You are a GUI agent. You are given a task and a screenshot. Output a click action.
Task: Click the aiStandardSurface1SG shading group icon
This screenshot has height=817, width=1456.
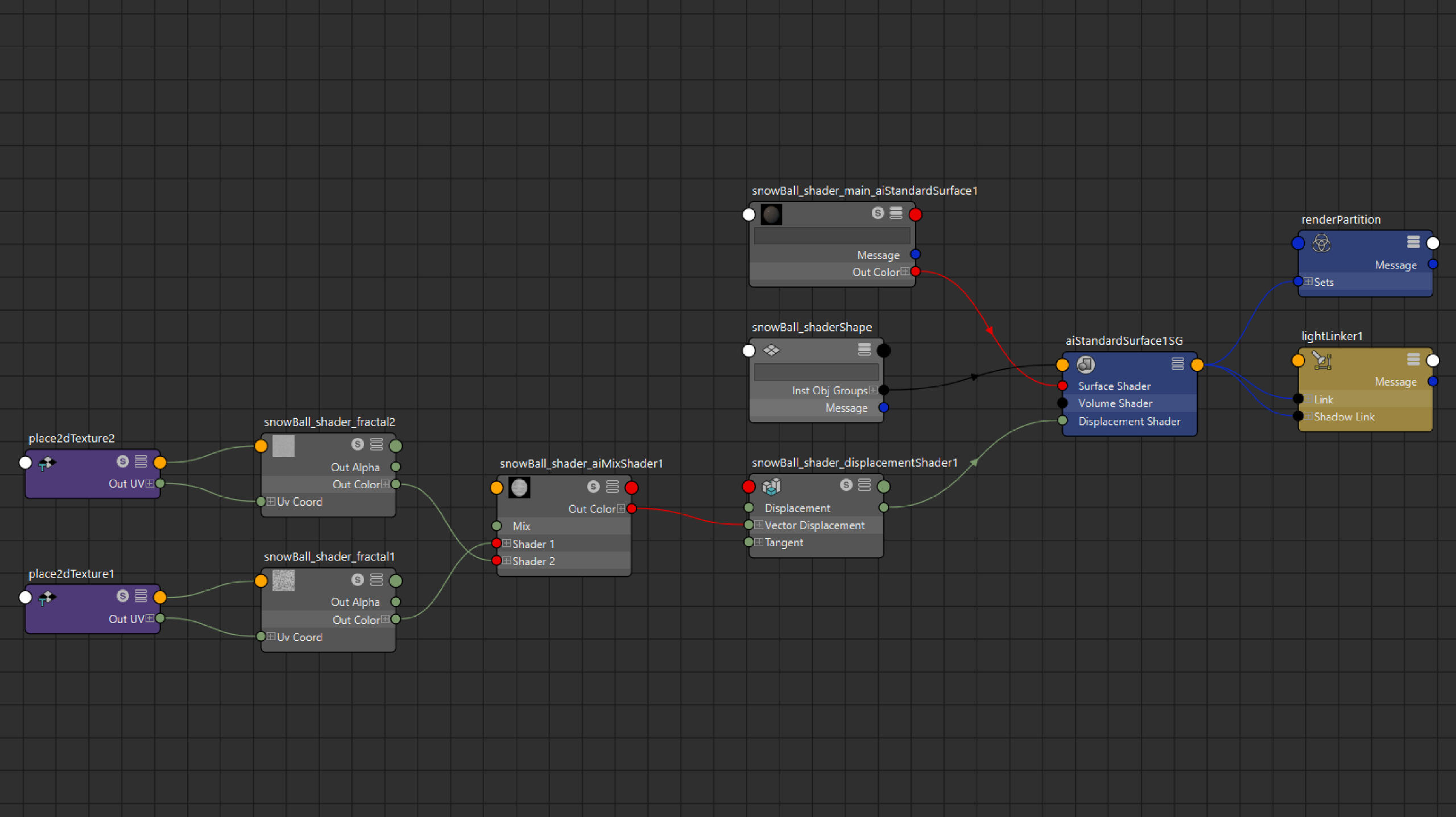(x=1085, y=364)
